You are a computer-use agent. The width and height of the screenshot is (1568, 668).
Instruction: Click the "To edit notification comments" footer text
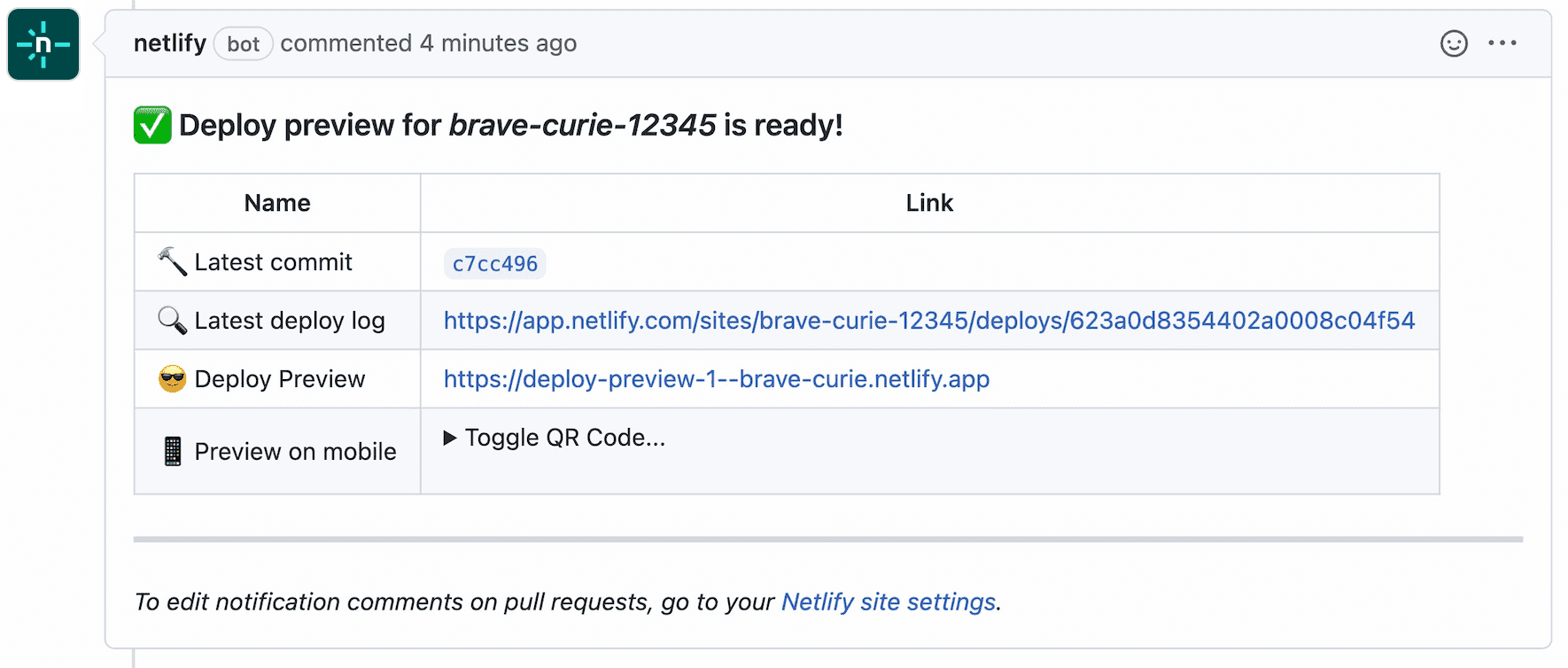(567, 602)
